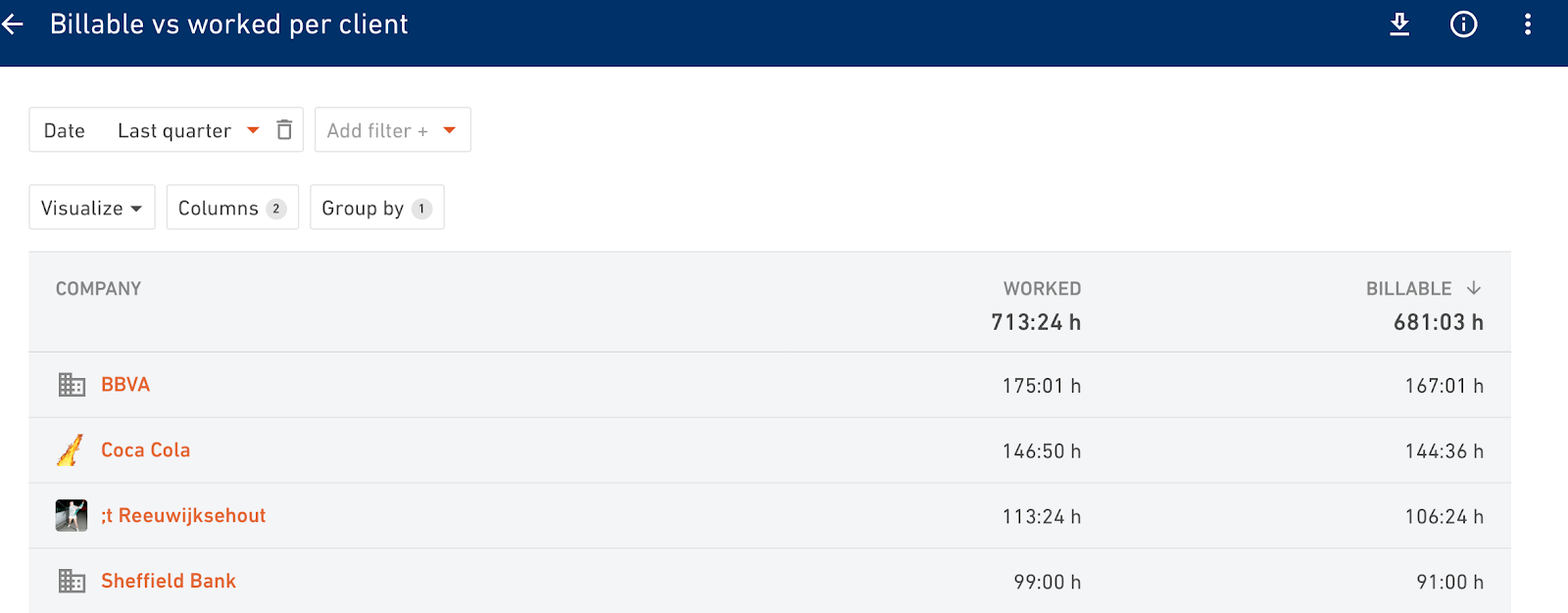Open the BBVA company link
1568x613 pixels.
[125, 385]
